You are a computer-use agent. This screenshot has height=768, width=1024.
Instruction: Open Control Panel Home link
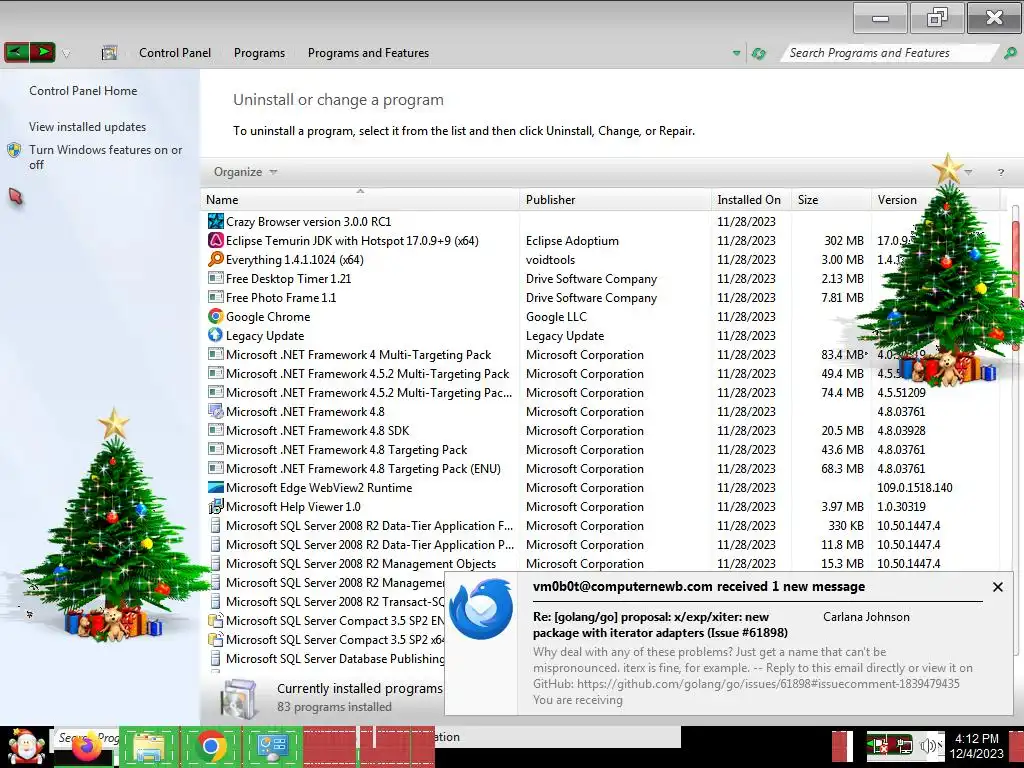point(83,91)
